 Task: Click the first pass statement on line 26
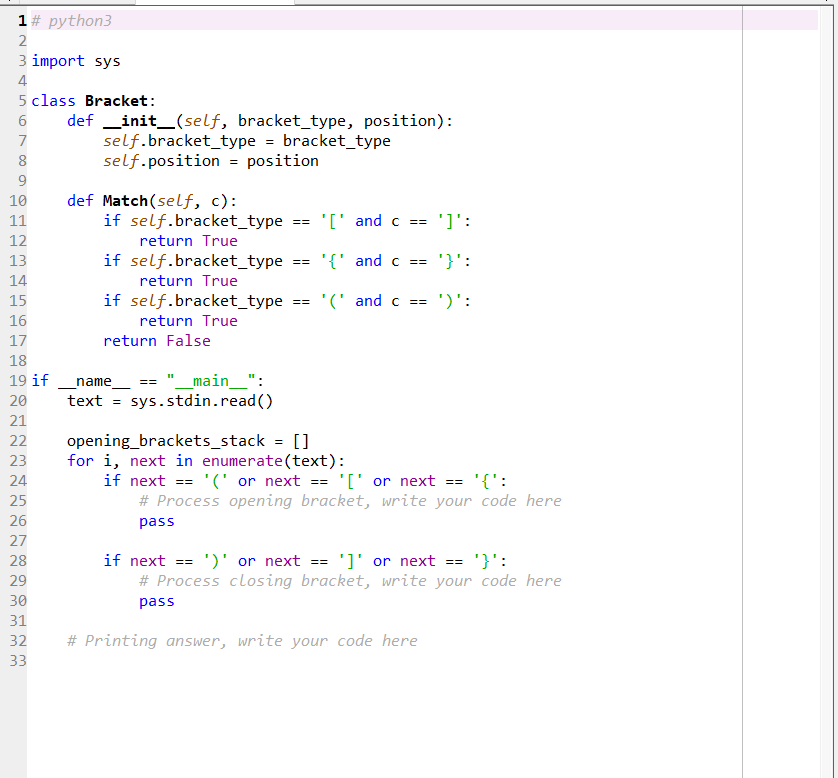point(156,520)
